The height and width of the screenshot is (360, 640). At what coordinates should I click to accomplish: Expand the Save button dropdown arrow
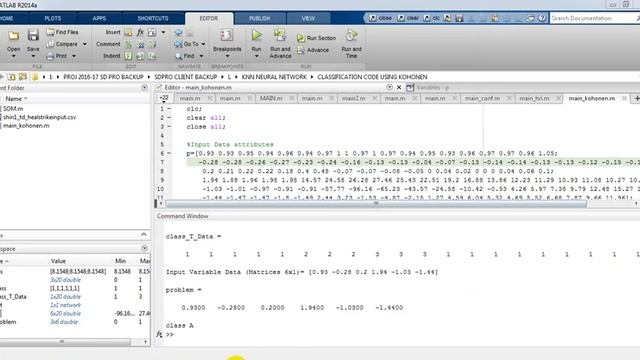[x=33, y=56]
